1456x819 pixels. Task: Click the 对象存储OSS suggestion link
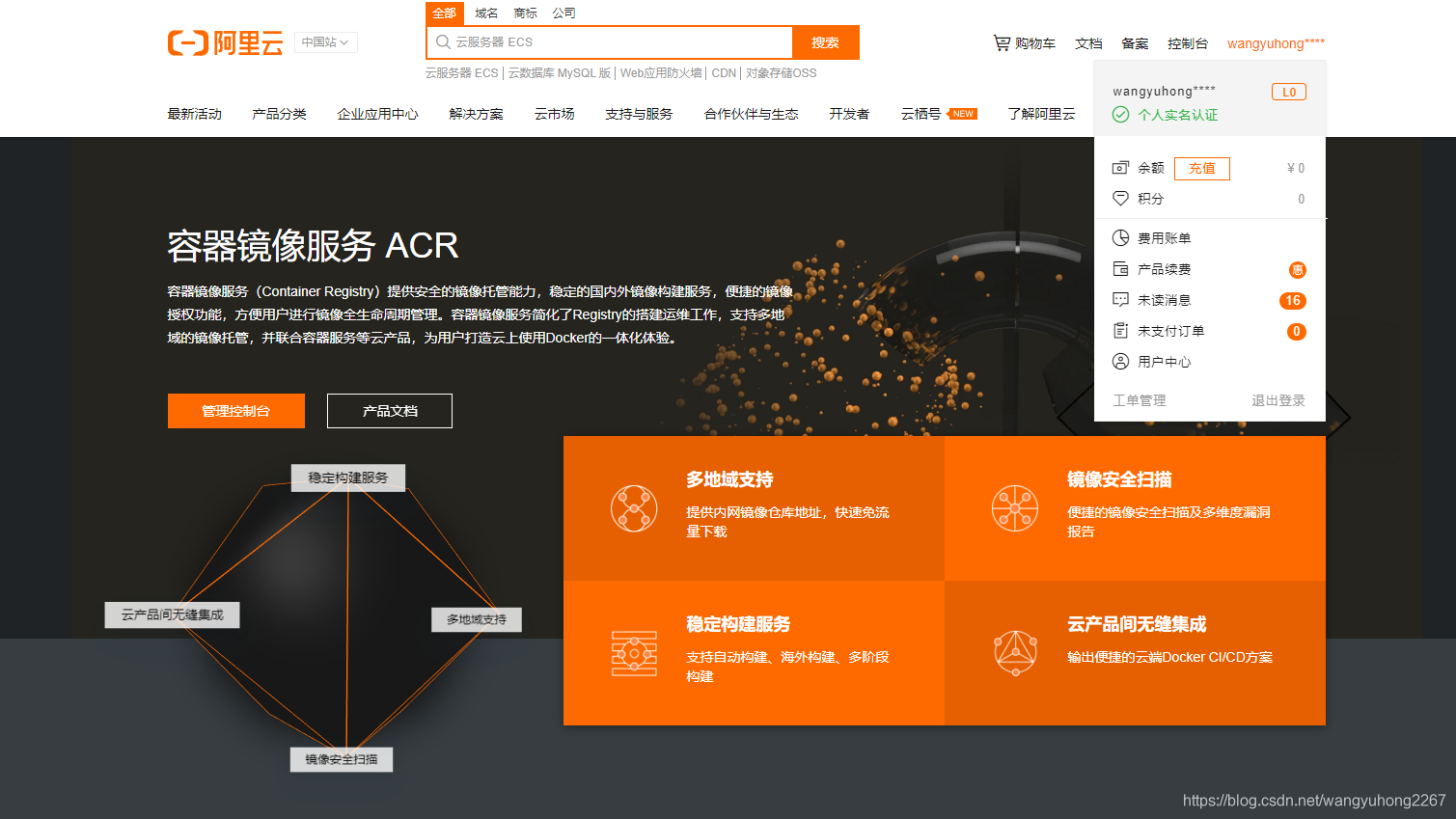click(x=782, y=73)
